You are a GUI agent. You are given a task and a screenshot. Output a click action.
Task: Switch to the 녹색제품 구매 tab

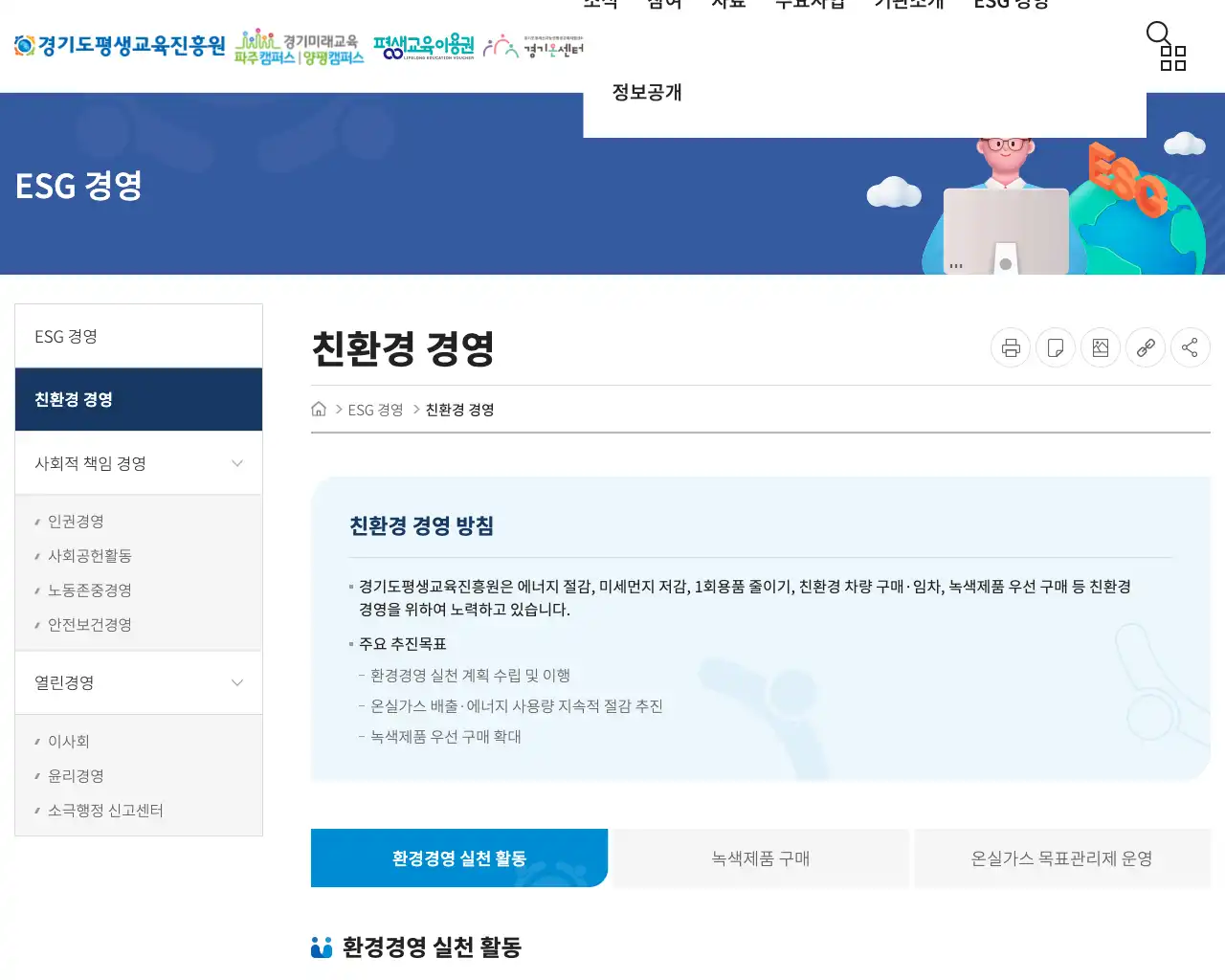click(x=761, y=858)
